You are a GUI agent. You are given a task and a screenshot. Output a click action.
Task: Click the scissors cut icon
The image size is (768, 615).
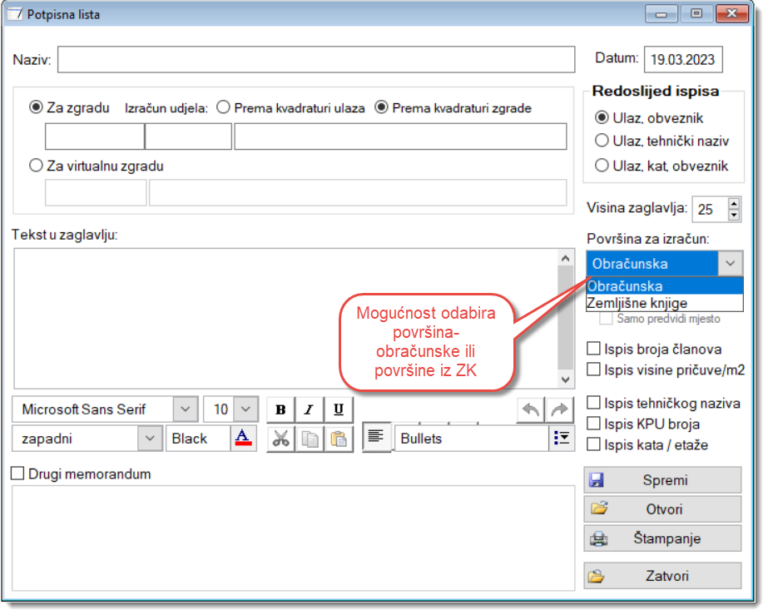point(280,438)
